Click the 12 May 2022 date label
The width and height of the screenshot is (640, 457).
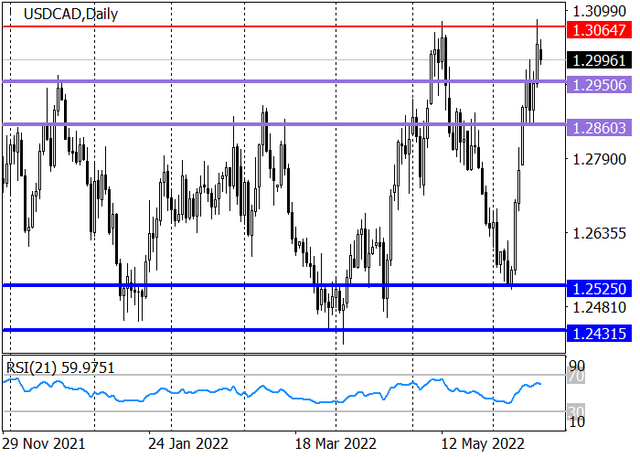(x=482, y=444)
